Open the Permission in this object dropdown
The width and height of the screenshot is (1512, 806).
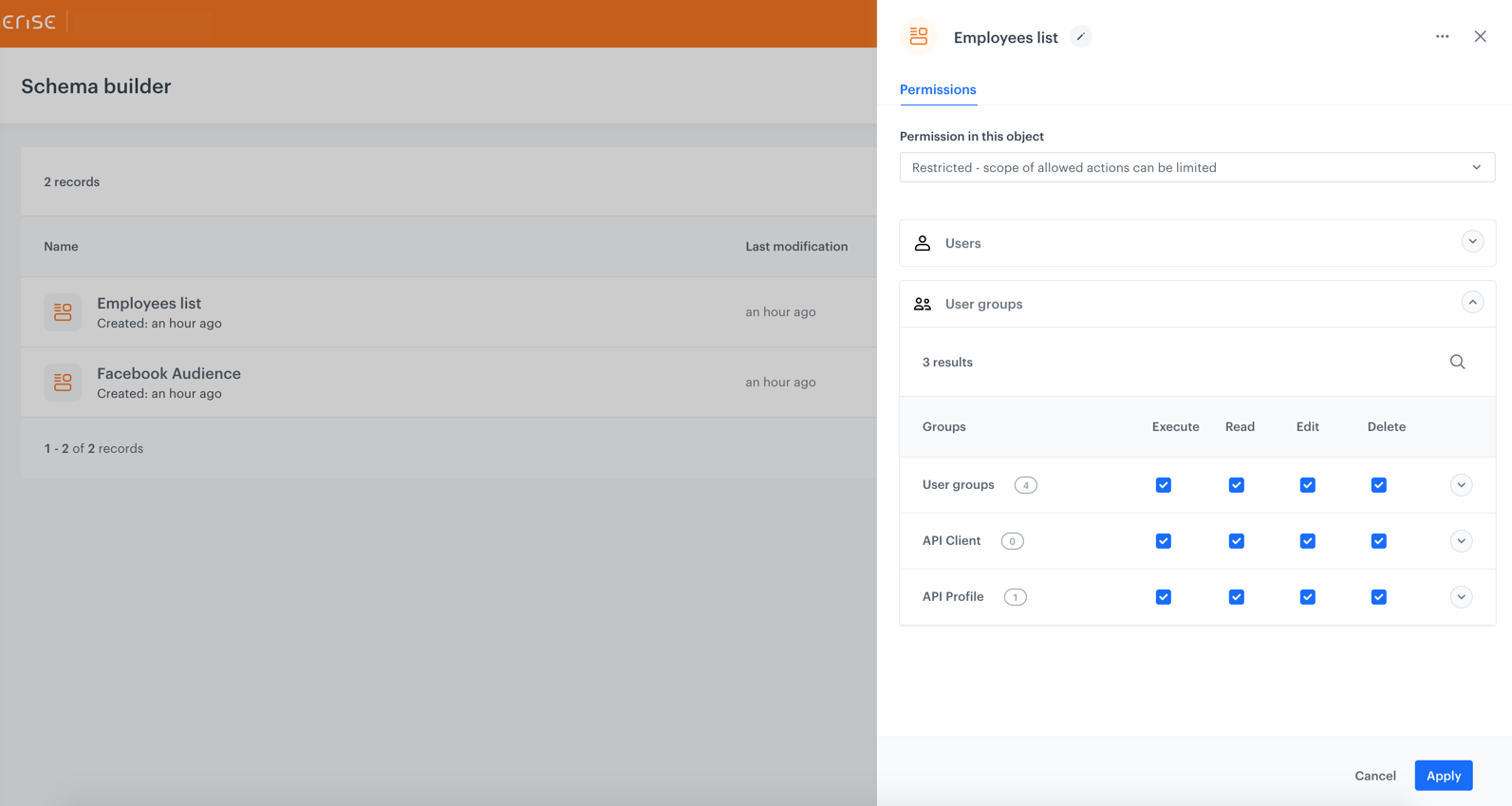pyautogui.click(x=1197, y=167)
